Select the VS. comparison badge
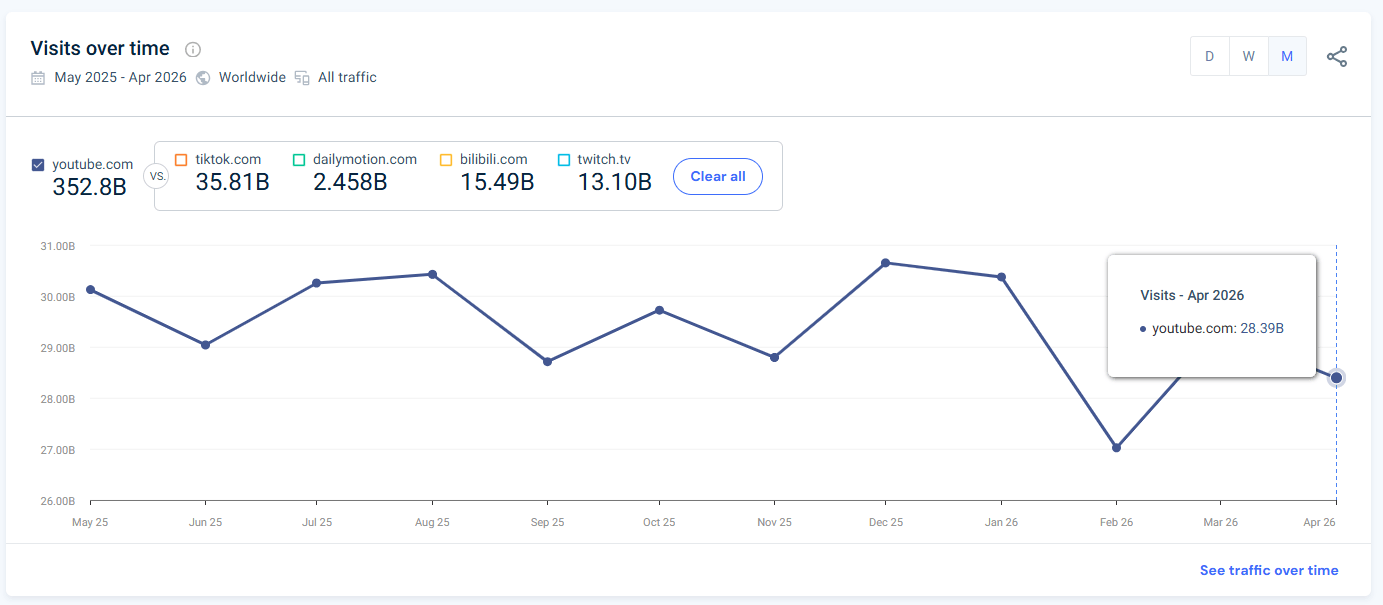Viewport: 1383px width, 605px height. tap(157, 177)
